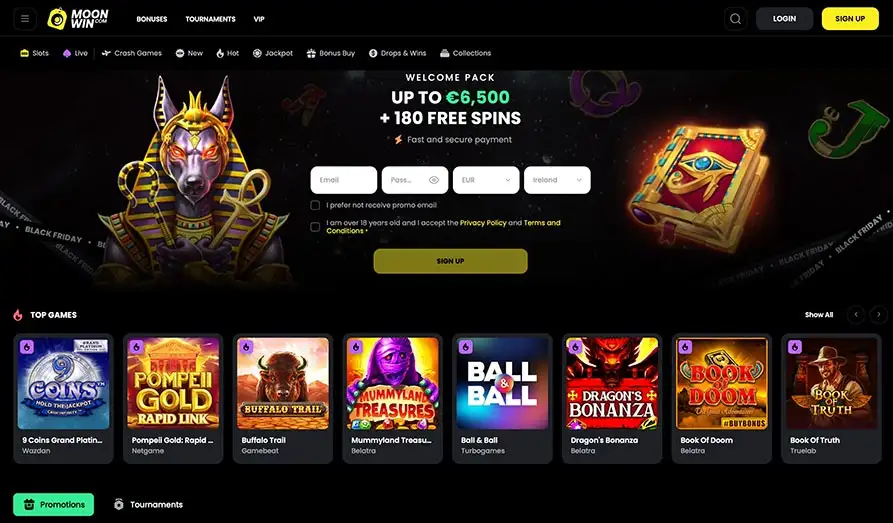This screenshot has height=523, width=893.
Task: Open Bonus Buy games category
Action: click(x=331, y=53)
